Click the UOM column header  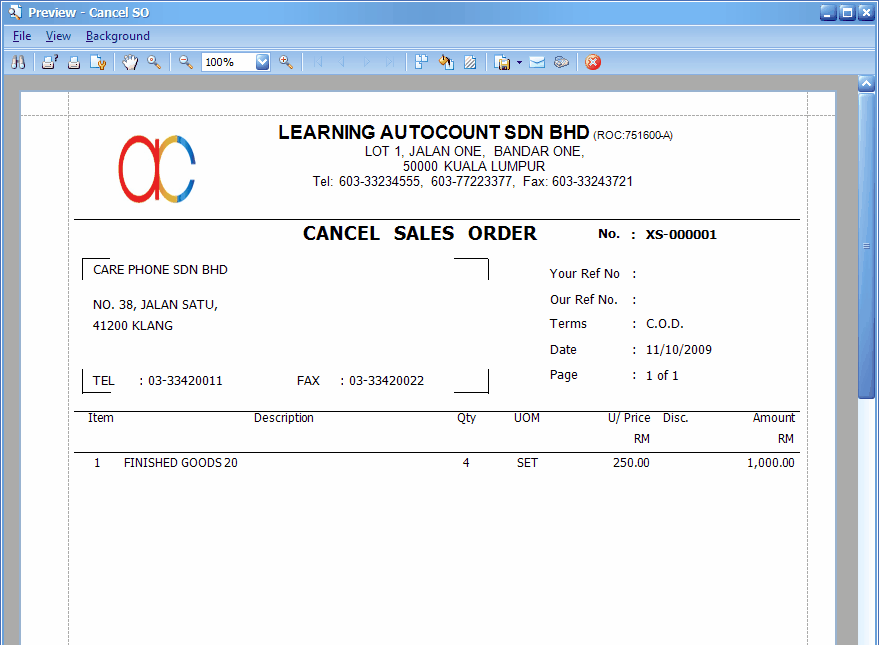tap(527, 418)
